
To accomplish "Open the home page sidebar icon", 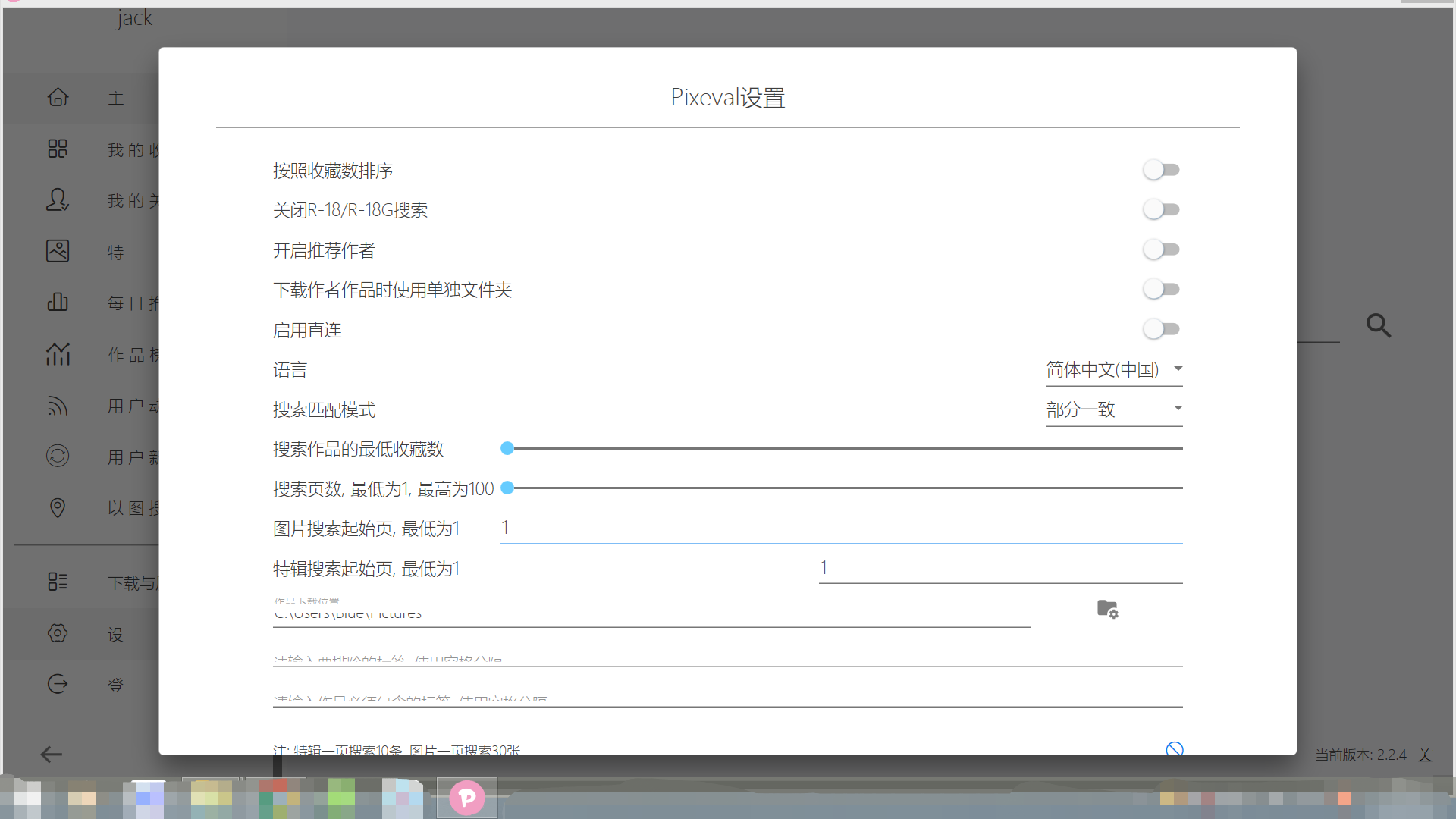I will click(58, 97).
